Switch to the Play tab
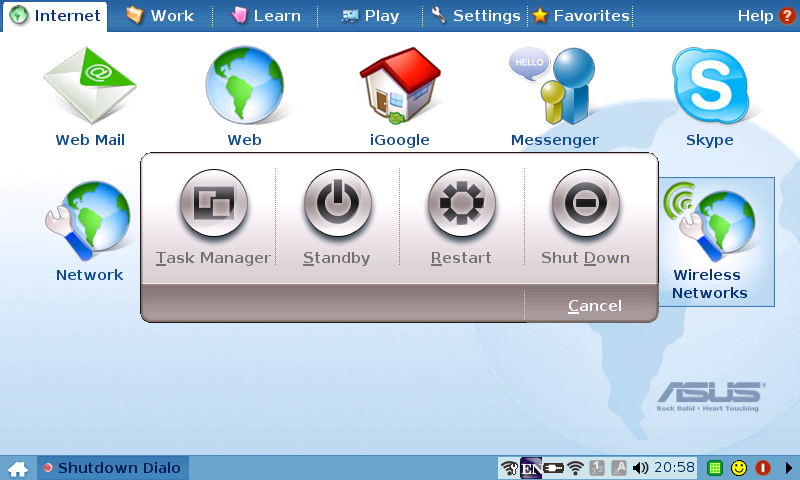 (x=370, y=16)
